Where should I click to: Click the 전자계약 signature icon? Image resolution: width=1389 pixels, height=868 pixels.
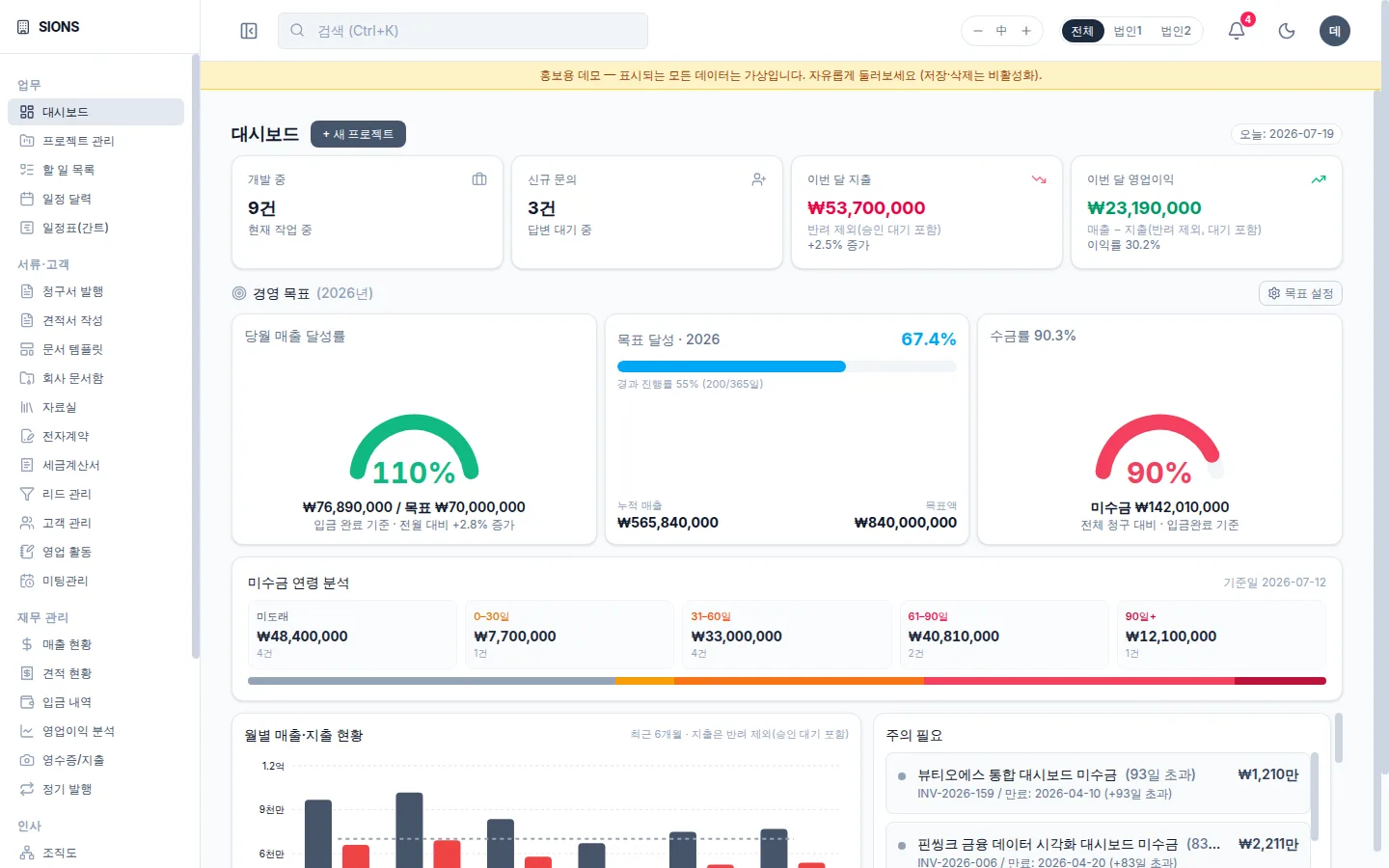pos(27,436)
